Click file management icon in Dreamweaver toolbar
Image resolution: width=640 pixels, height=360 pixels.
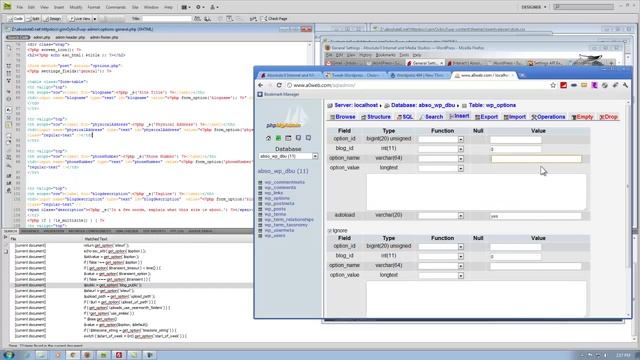click(x=197, y=19)
